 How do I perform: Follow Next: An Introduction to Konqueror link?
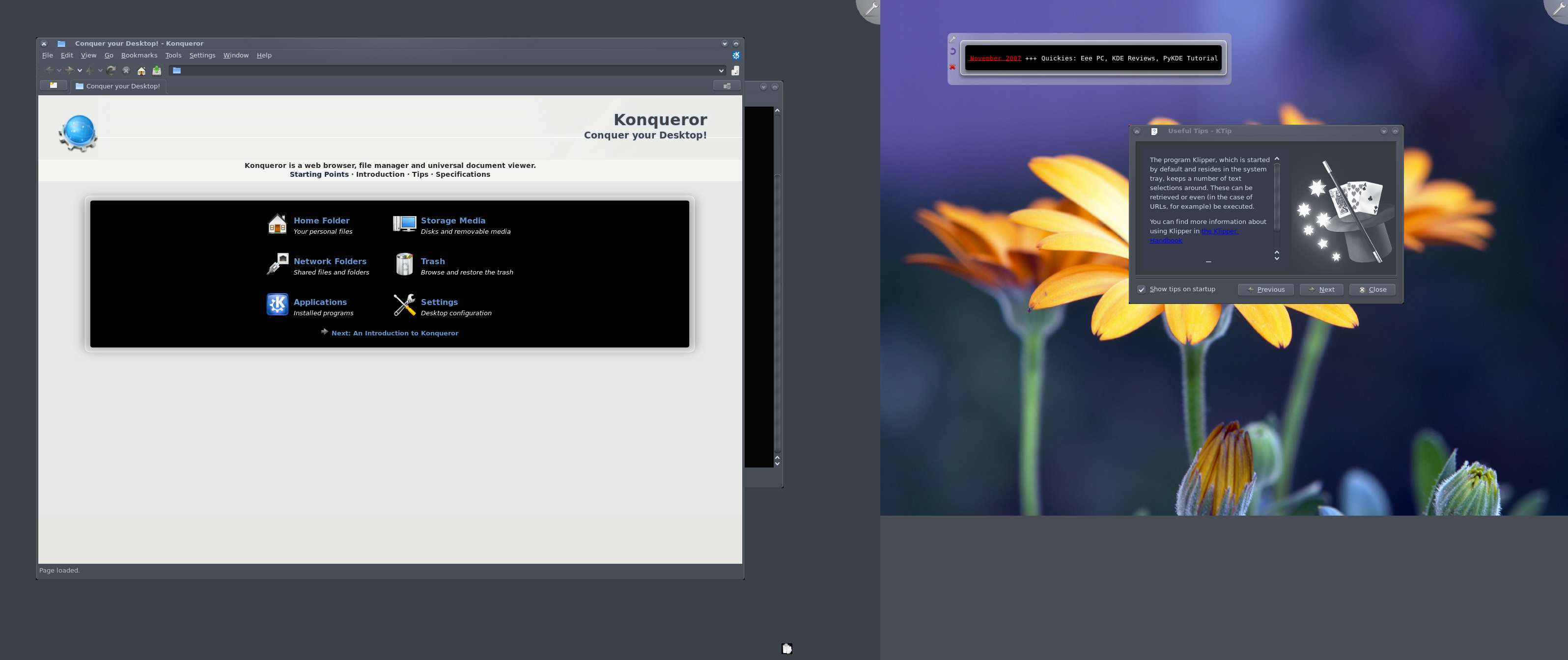pos(394,333)
